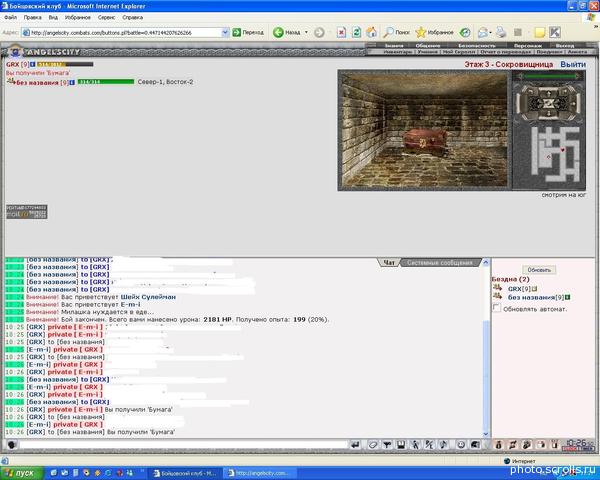Click the treasure chest in dungeon view
This screenshot has height=480, width=600.
click(425, 142)
